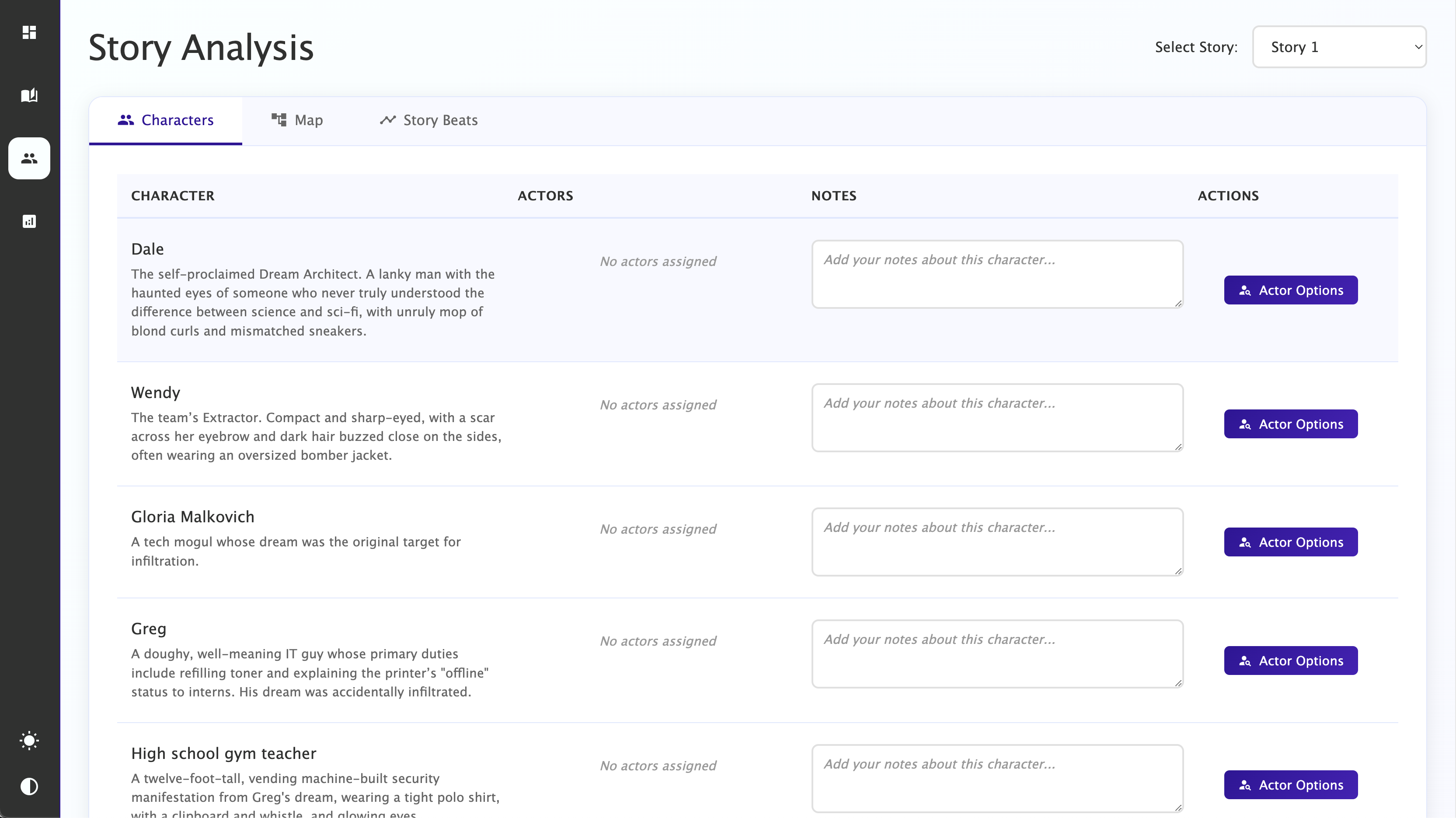
Task: Click the notes box for Gloria Malkovich
Action: [997, 542]
